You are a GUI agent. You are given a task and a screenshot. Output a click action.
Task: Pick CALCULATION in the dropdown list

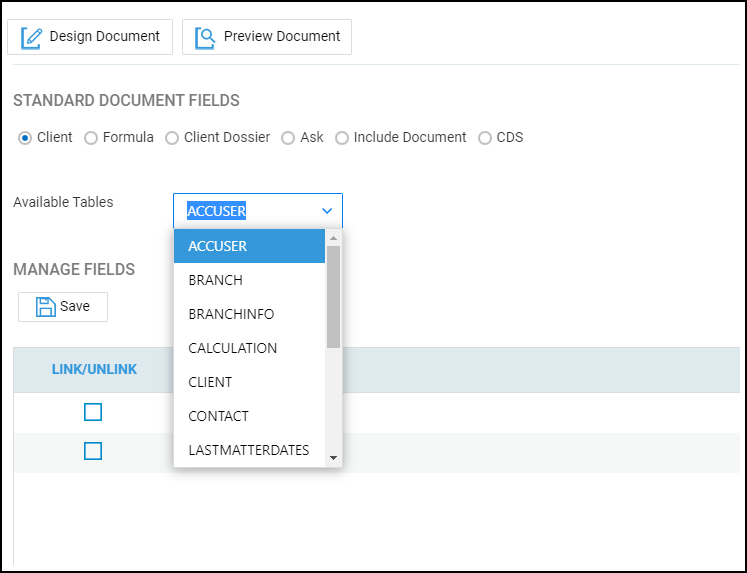click(233, 348)
